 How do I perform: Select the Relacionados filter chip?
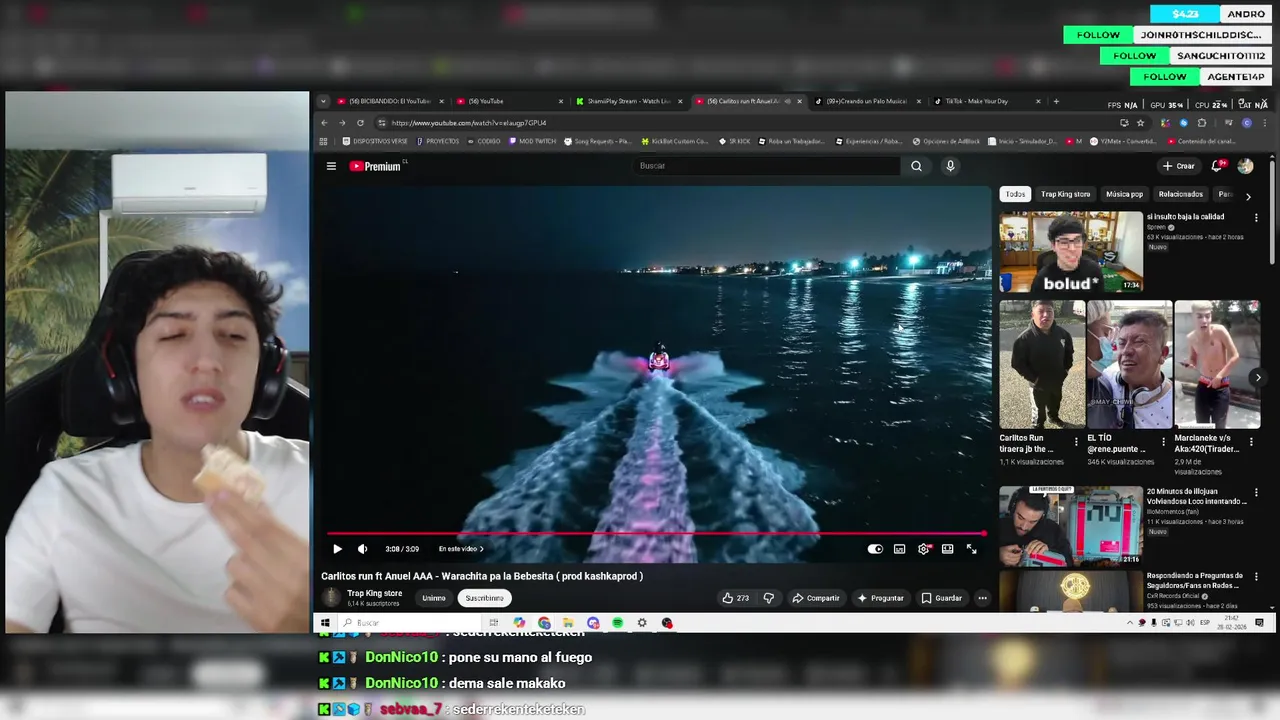pos(1181,194)
